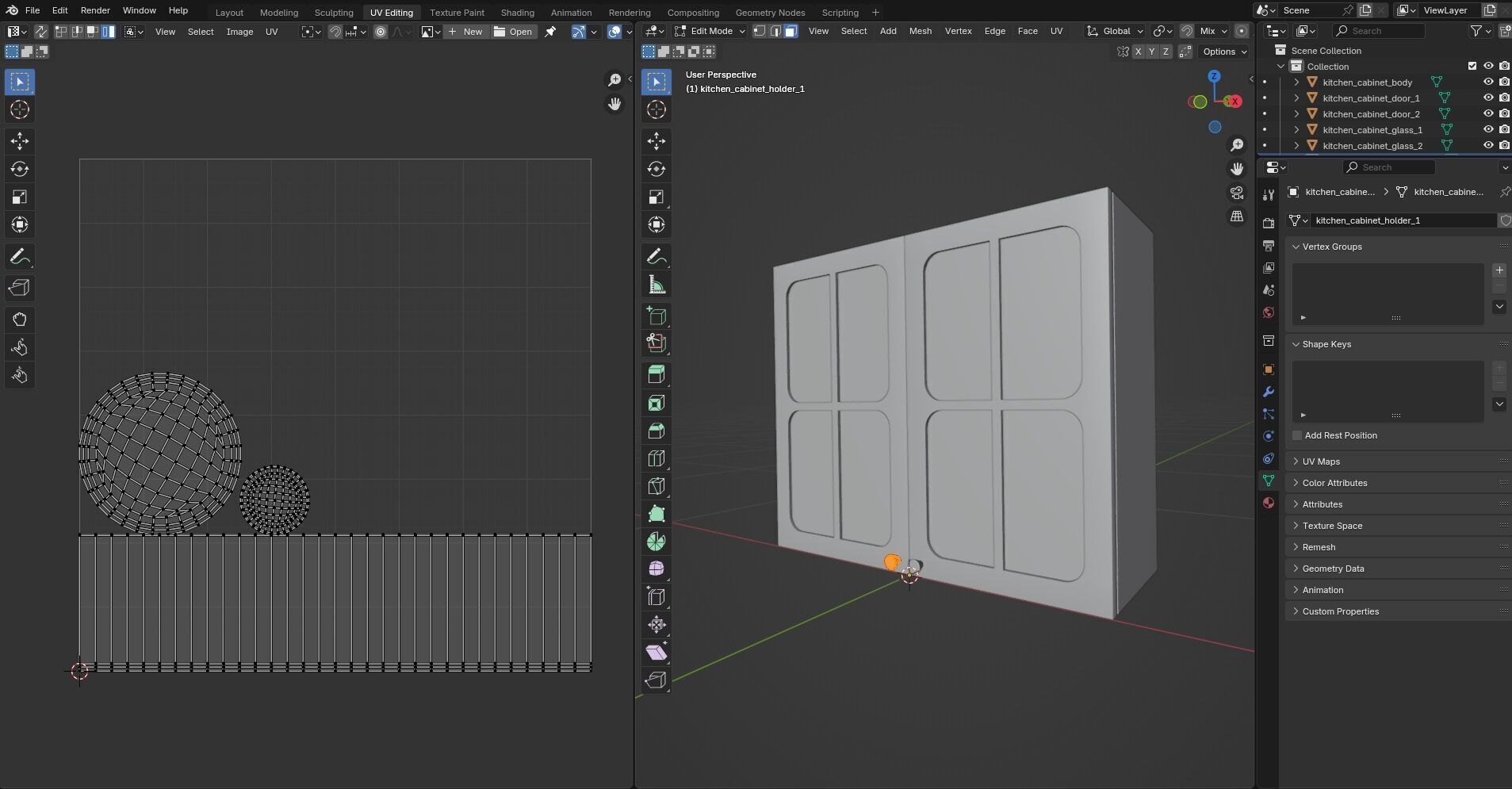Select the Poly Build tool

656,514
